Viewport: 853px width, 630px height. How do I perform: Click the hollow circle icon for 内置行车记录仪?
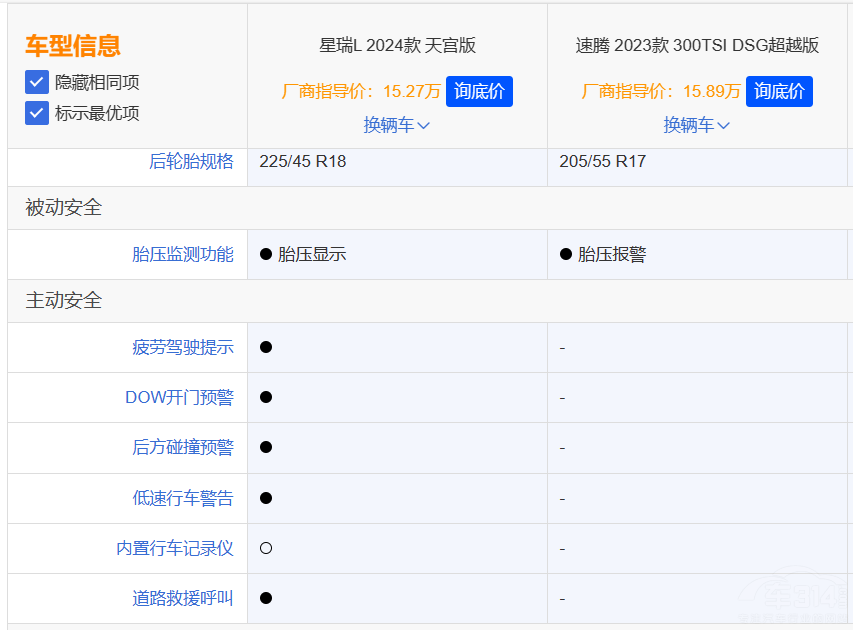266,548
